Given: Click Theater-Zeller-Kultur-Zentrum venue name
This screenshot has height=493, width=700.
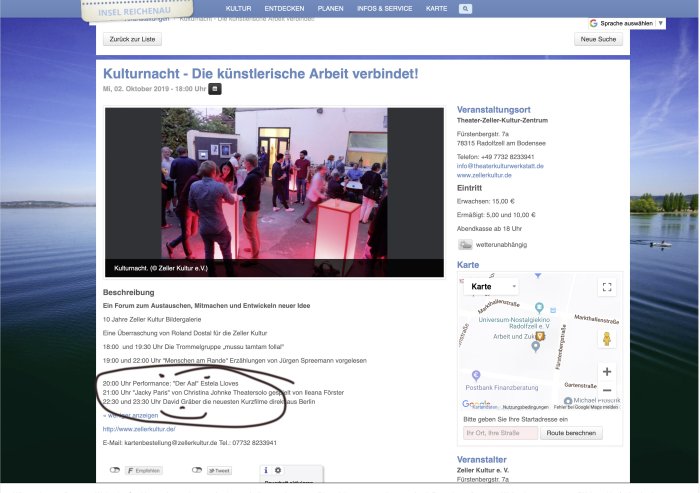Looking at the screenshot, I should [502, 120].
